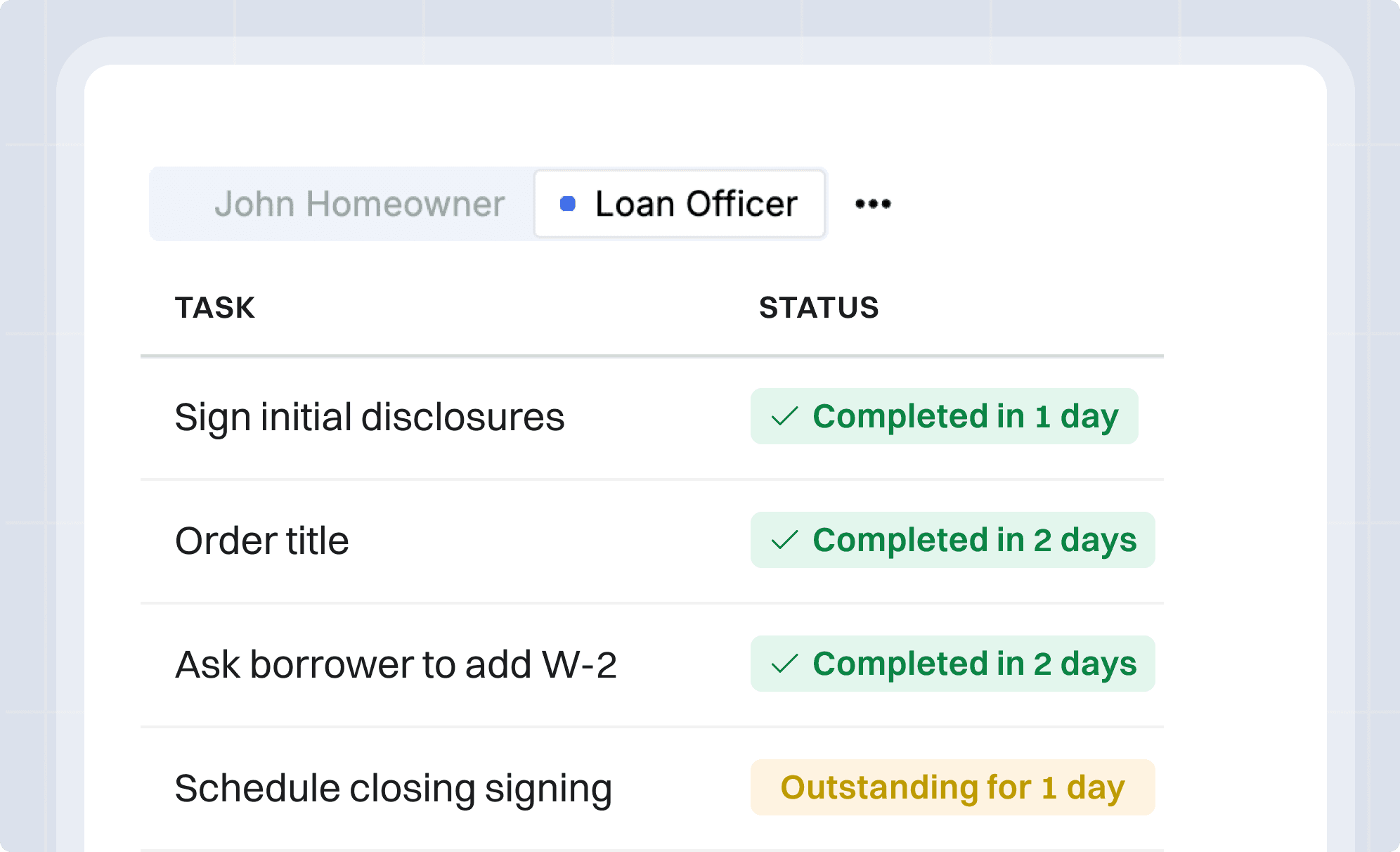
Task: Click the Completed in 2 days badge for Order title
Action: (952, 540)
